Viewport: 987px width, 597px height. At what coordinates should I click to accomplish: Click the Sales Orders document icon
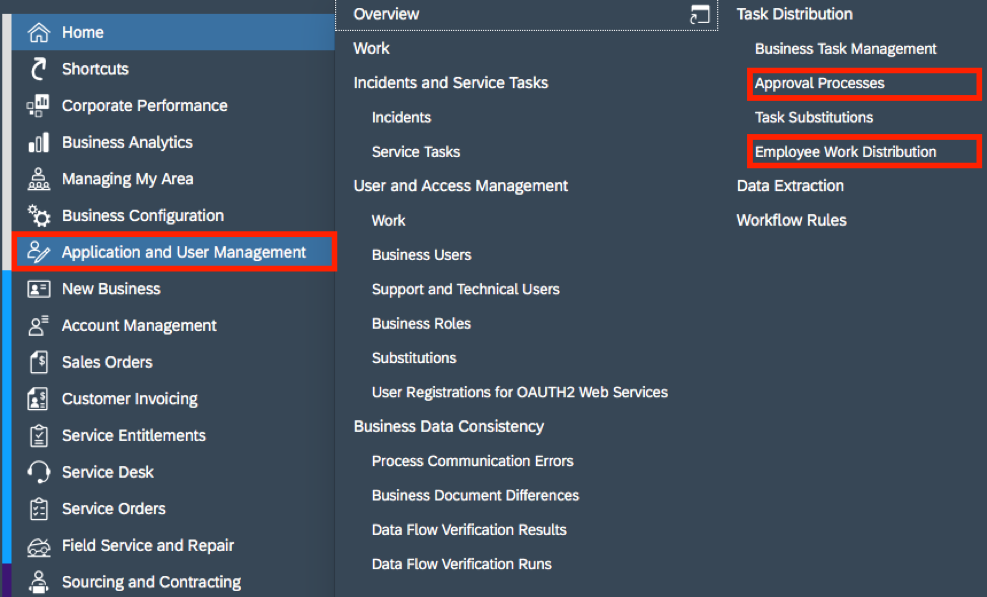point(39,362)
